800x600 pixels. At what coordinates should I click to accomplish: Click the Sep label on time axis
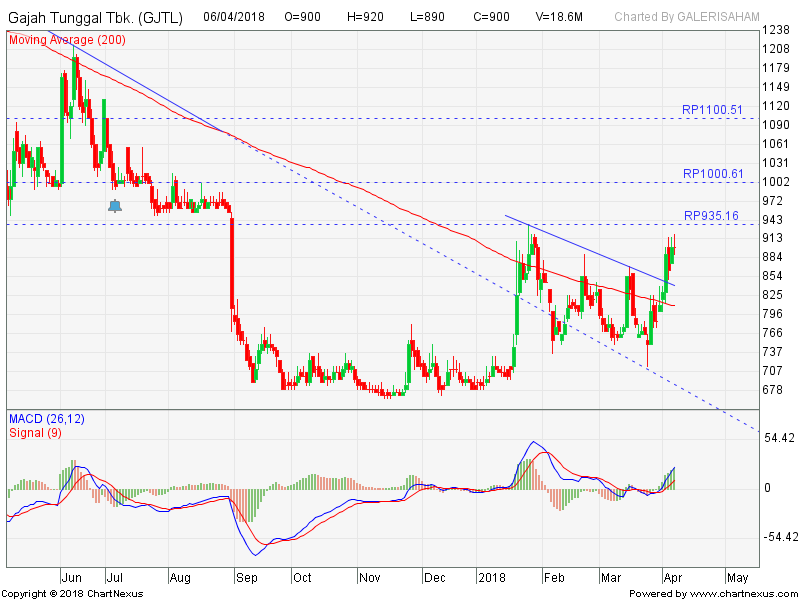coord(245,577)
